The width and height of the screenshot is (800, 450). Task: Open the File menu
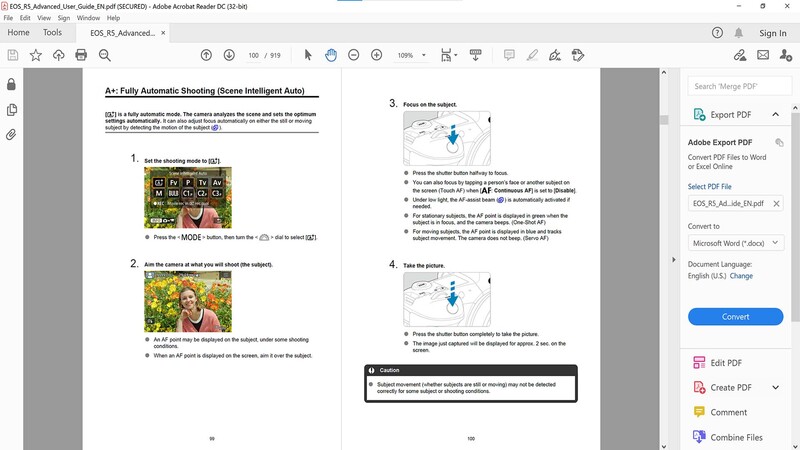pos(8,18)
